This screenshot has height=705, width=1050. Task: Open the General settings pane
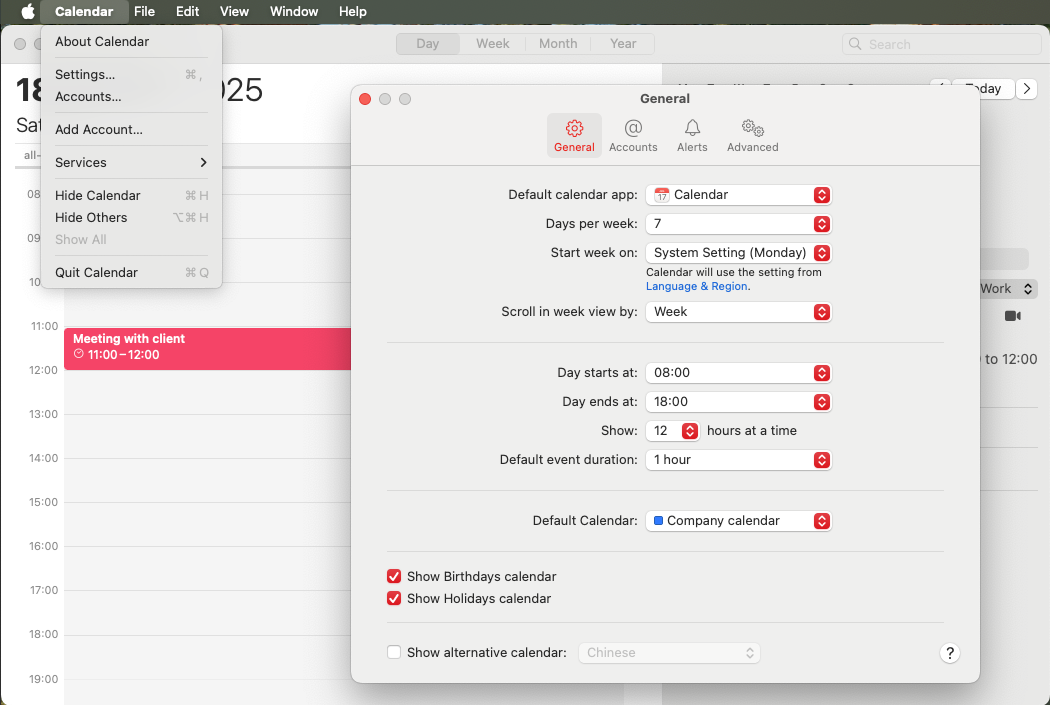click(574, 135)
